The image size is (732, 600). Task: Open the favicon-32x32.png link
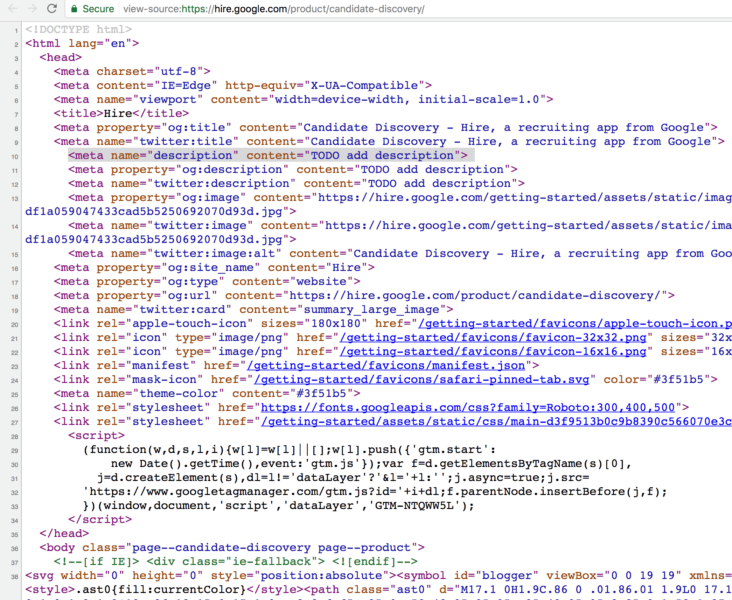coord(493,338)
